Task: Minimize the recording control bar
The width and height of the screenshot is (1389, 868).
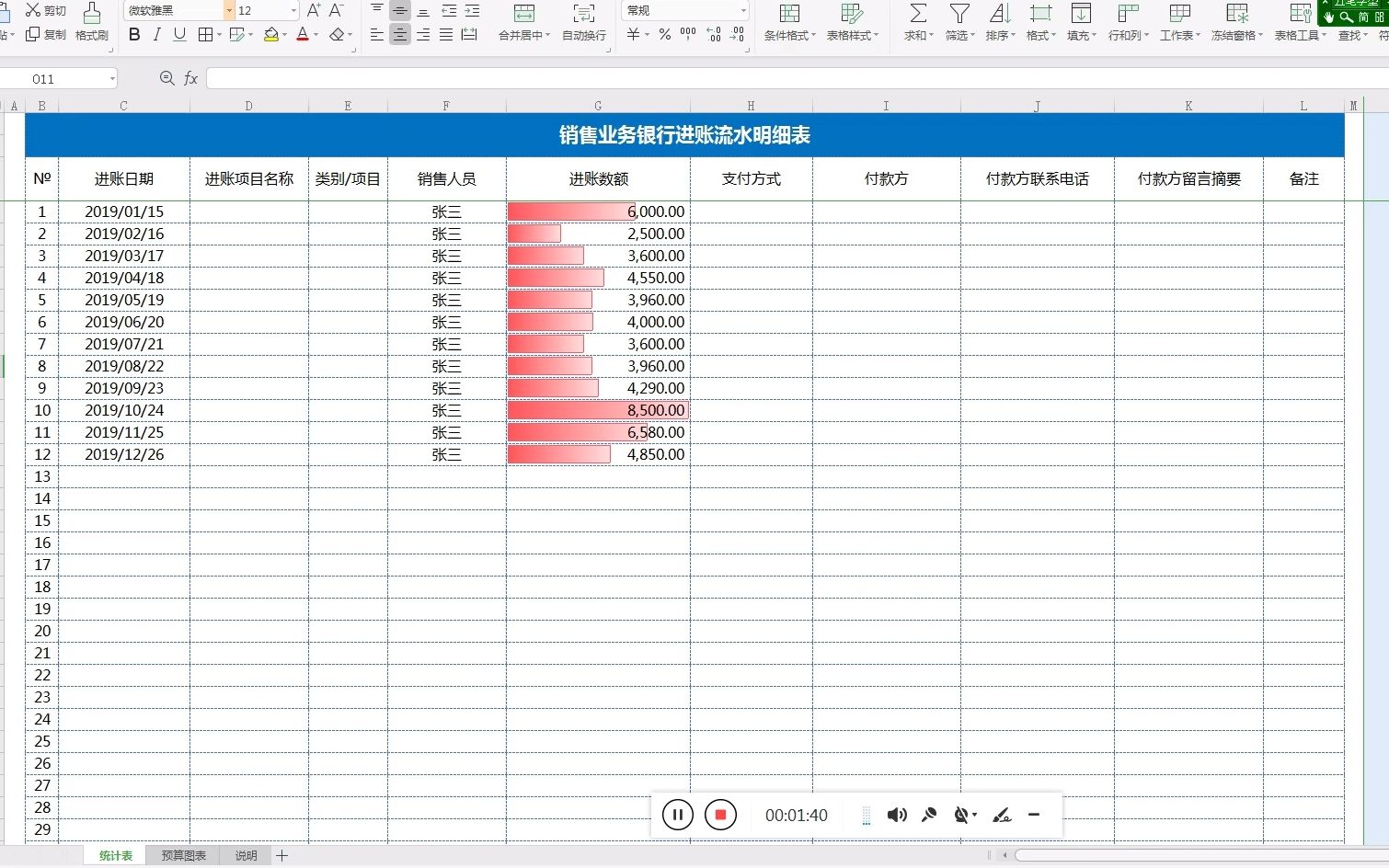Action: [1034, 815]
